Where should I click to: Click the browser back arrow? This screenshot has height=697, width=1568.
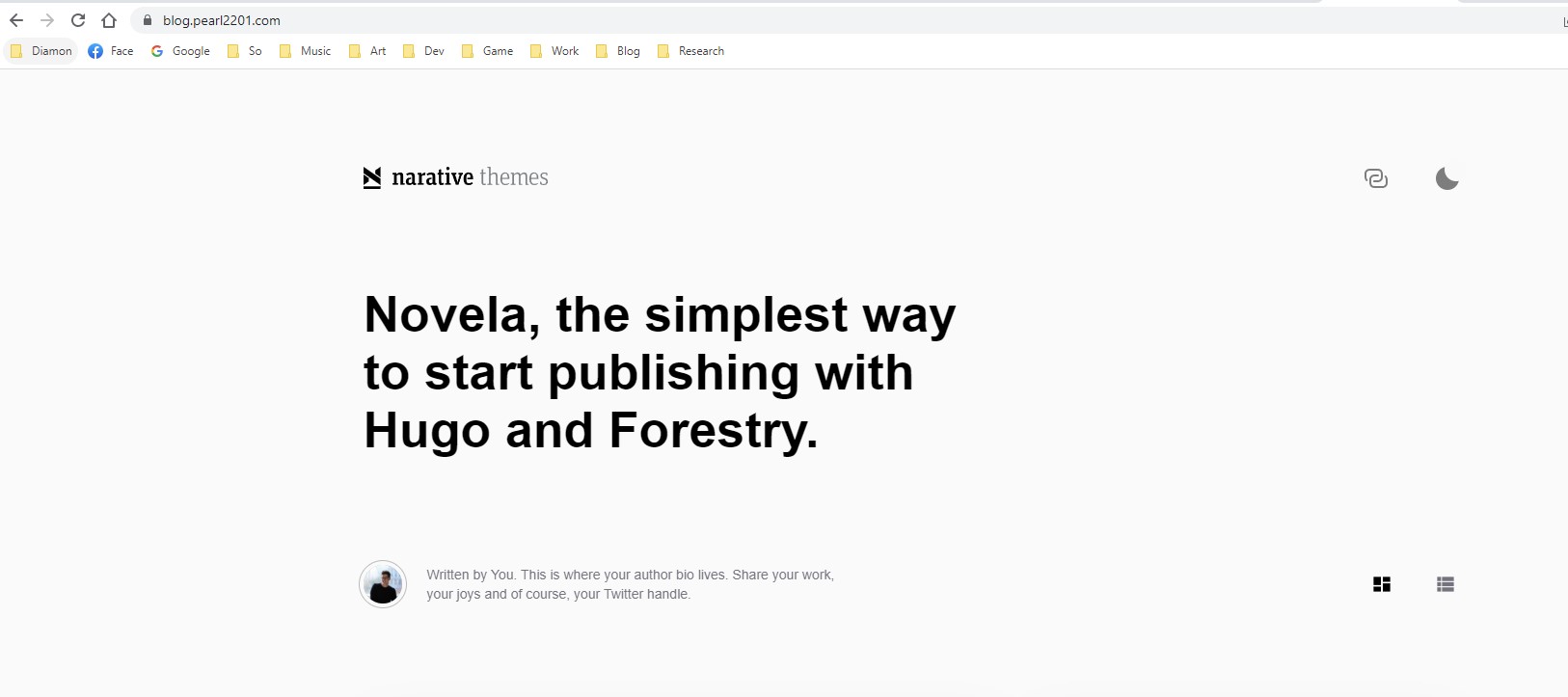16,20
